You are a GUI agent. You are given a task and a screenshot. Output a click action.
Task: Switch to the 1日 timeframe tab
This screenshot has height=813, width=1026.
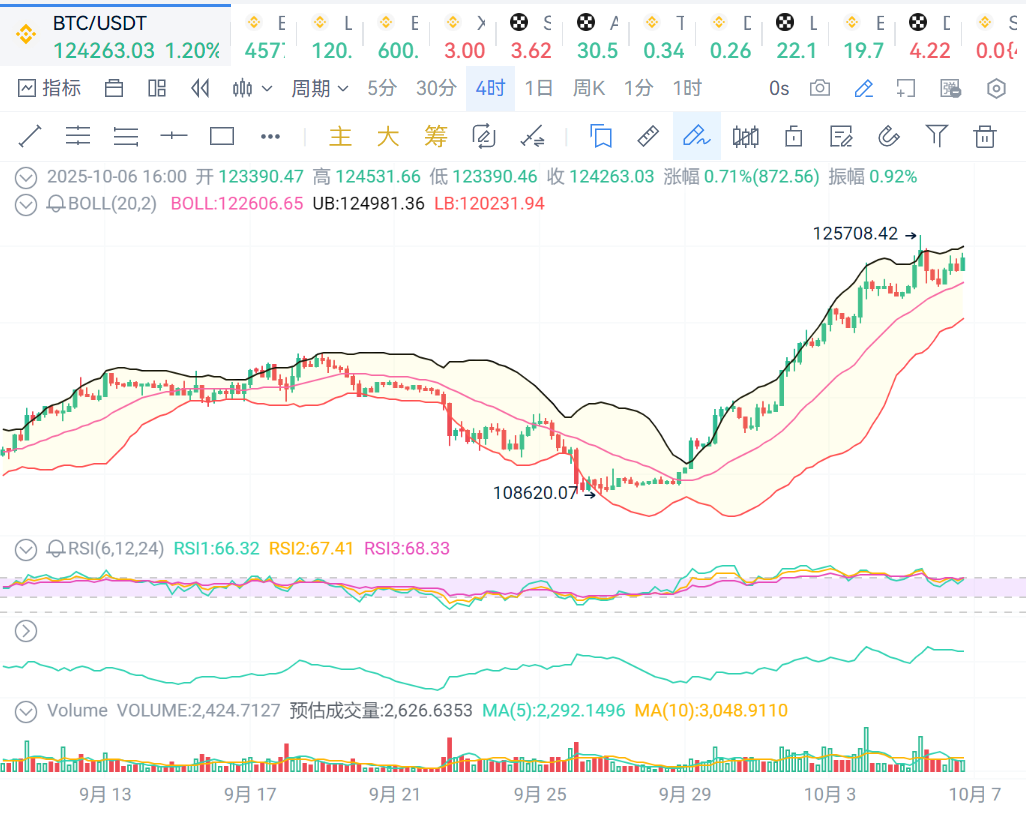tap(538, 88)
